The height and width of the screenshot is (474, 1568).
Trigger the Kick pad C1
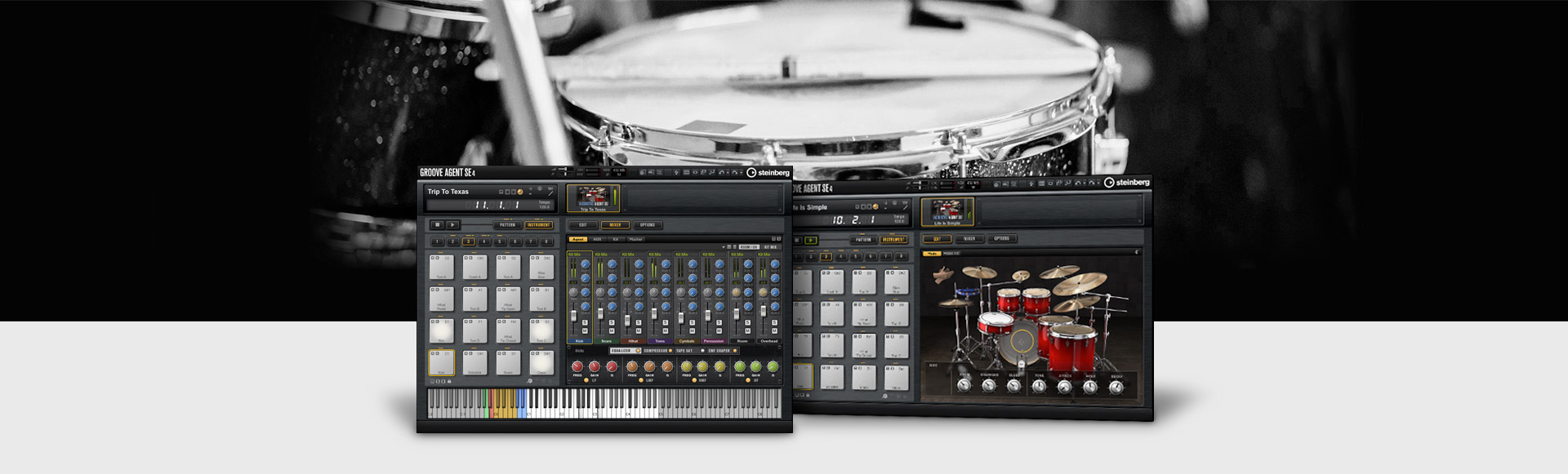click(441, 361)
